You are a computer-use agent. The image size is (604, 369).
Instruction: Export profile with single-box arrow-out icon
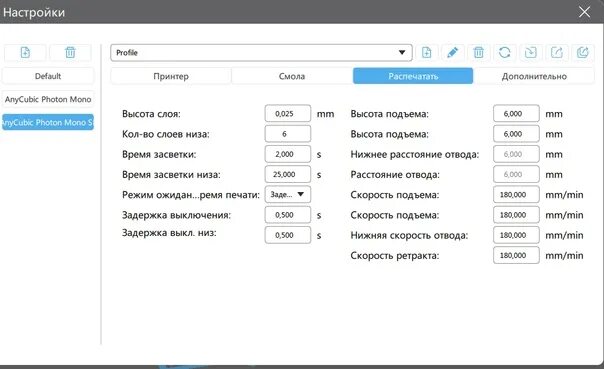(557, 52)
